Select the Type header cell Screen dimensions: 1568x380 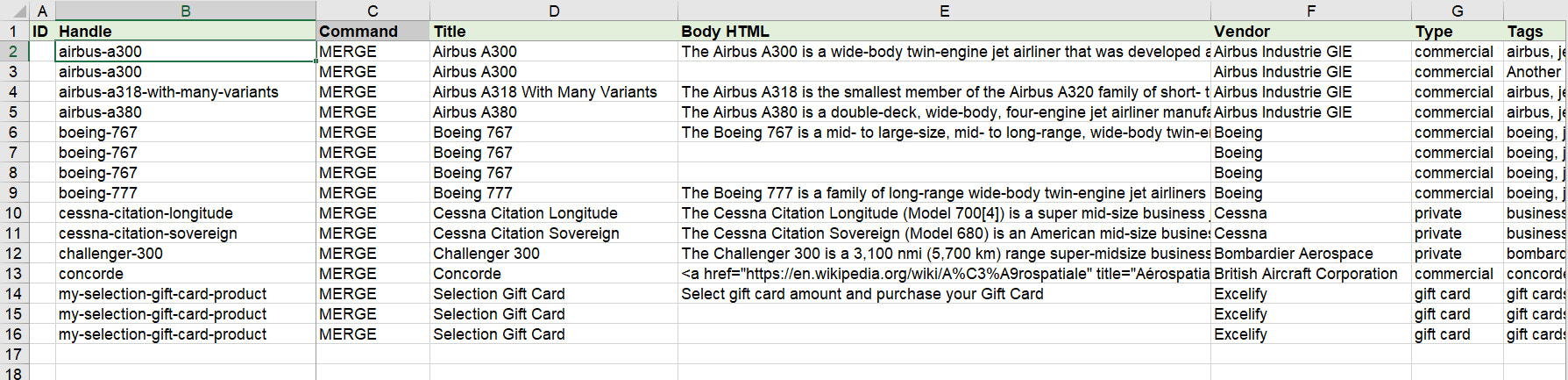click(1457, 32)
